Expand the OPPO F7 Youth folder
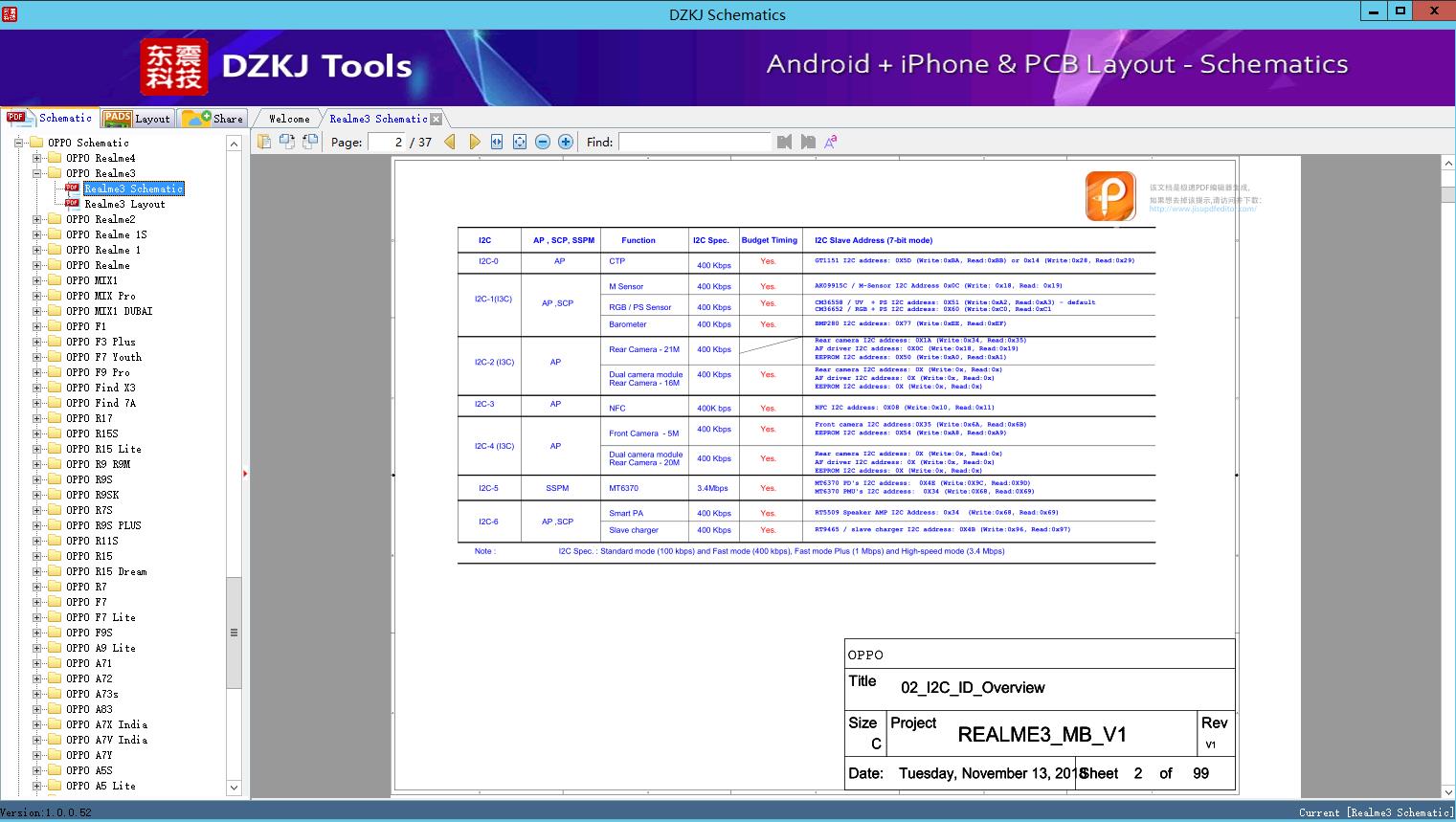Screen dimensions: 1456x822 click(x=36, y=357)
